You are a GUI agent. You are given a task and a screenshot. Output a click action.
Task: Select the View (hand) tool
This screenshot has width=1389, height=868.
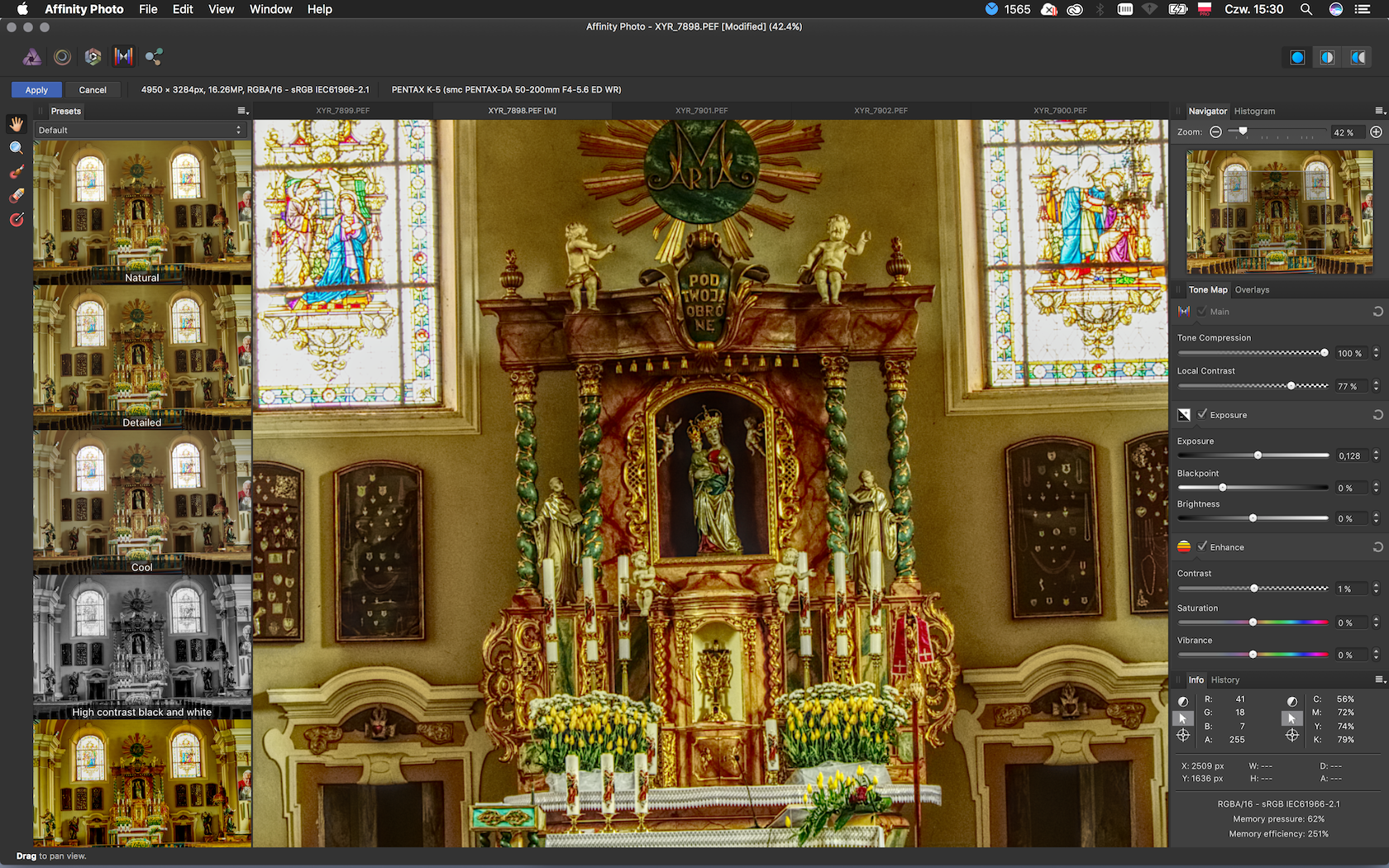pos(17,124)
